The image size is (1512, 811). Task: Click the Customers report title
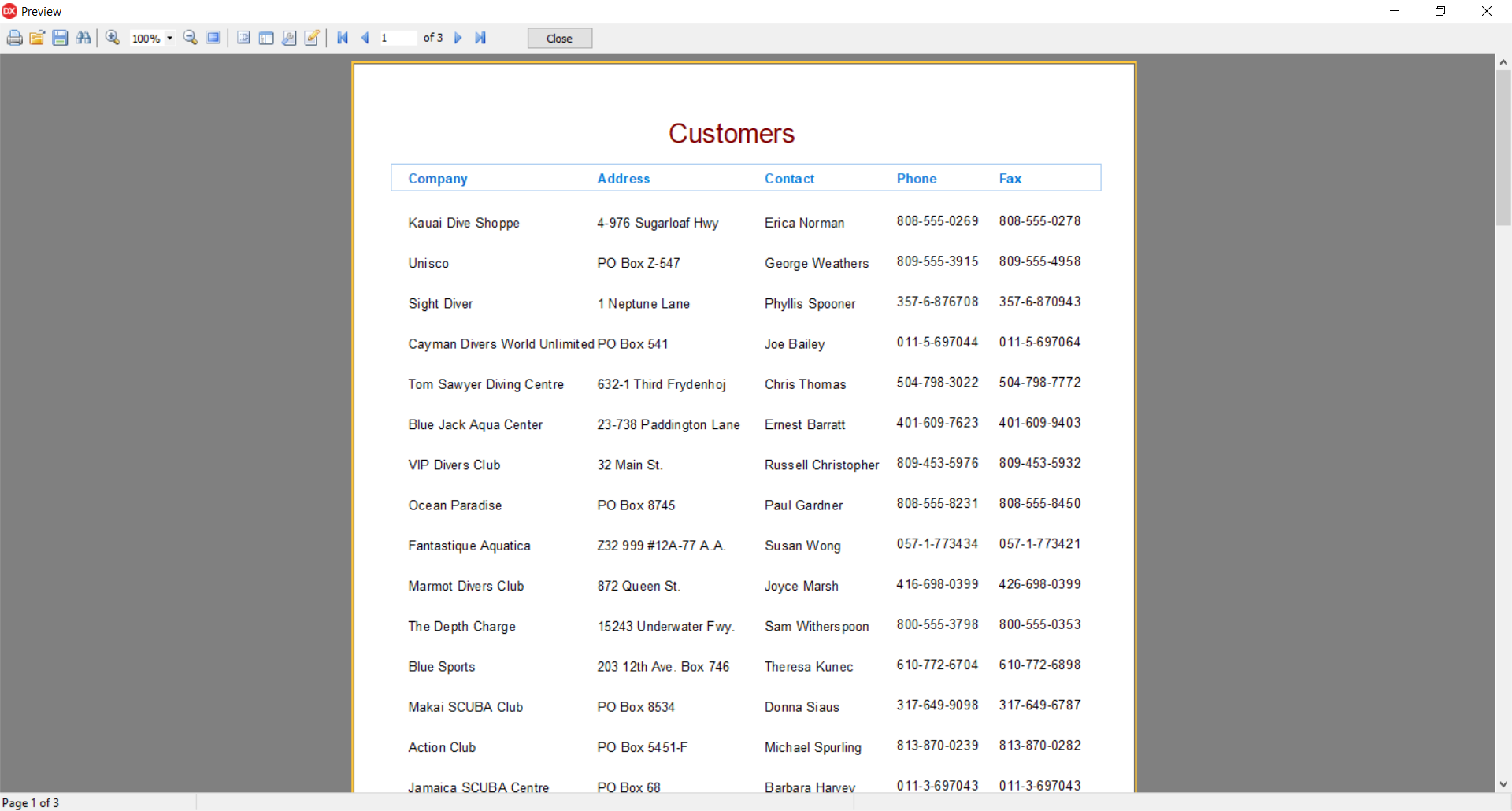732,134
